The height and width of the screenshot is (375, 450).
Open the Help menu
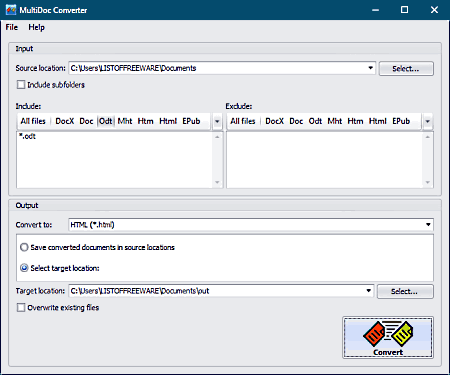(36, 27)
